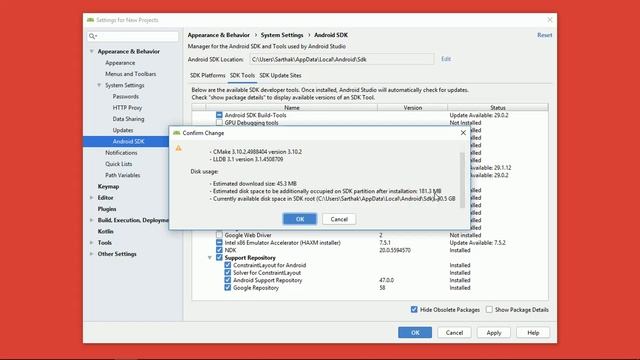The width and height of the screenshot is (640, 360).
Task: Cancel the Confirm Change dialog
Action: point(339,219)
